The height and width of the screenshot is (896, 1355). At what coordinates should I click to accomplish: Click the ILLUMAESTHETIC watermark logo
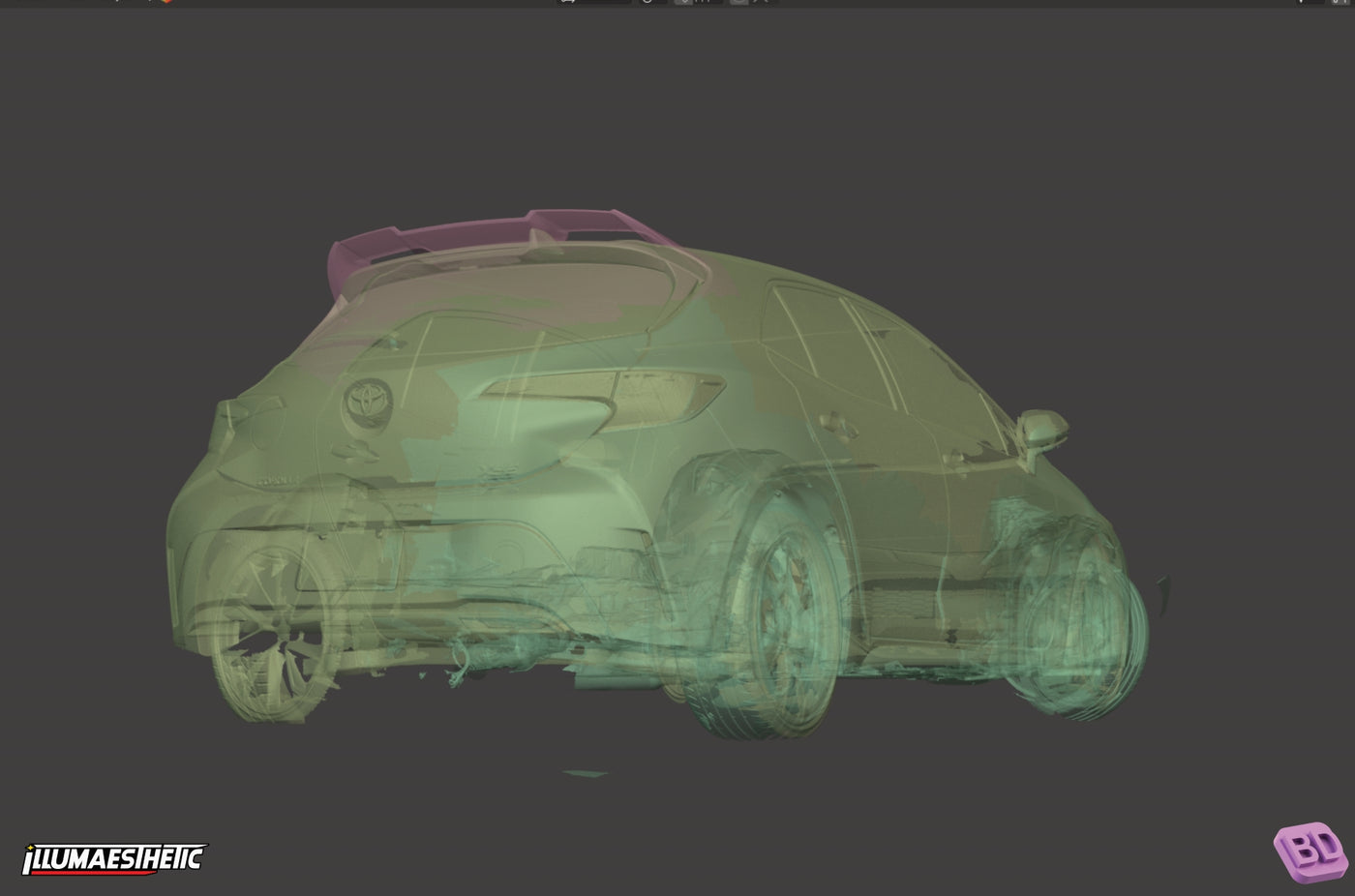coord(114,858)
